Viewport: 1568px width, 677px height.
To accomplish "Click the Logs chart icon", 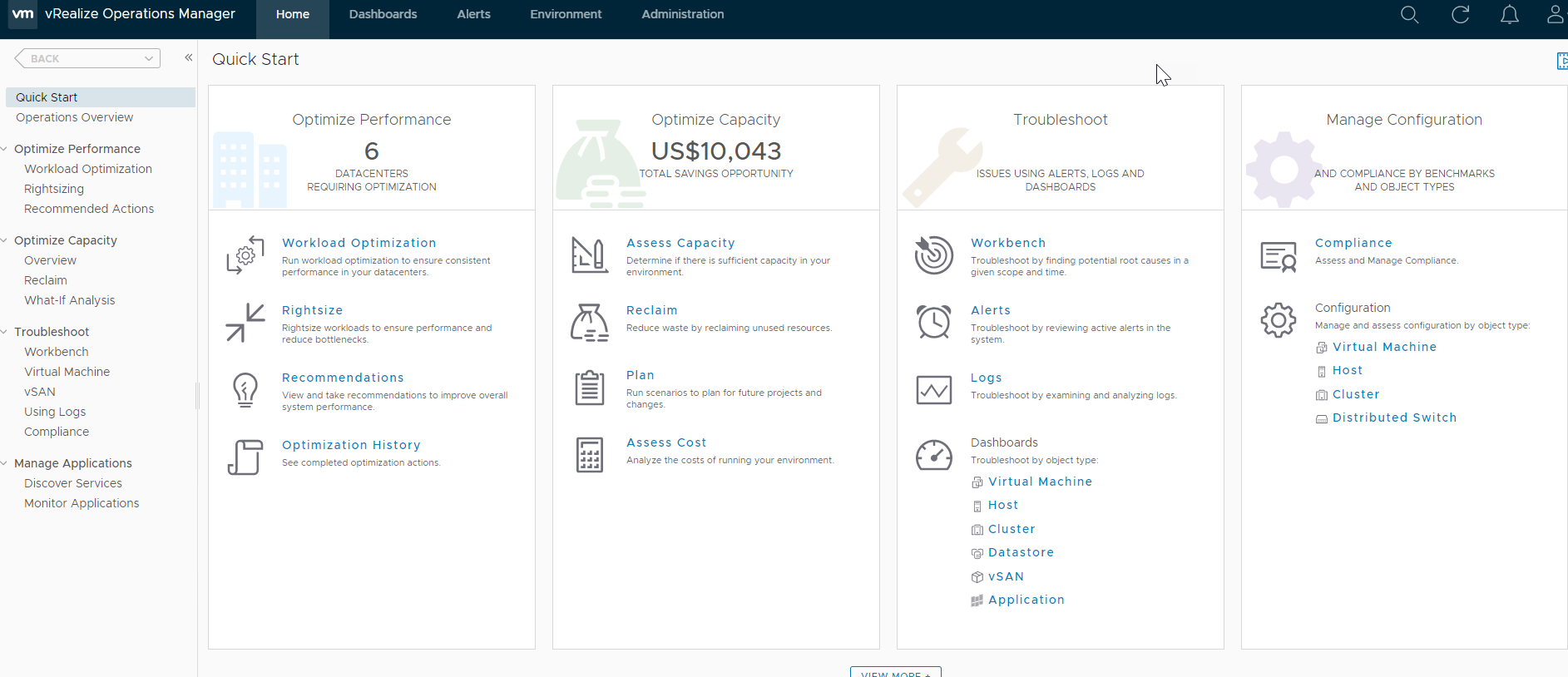I will tap(934, 389).
